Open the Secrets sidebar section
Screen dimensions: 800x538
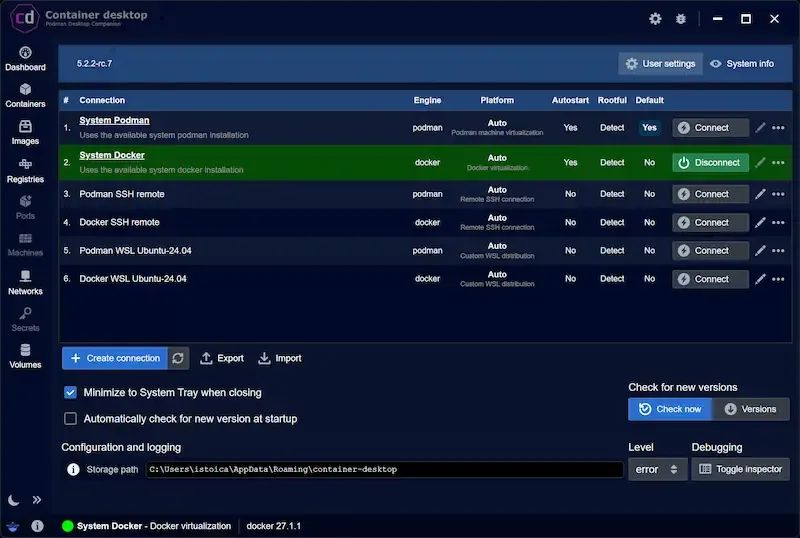[25, 319]
